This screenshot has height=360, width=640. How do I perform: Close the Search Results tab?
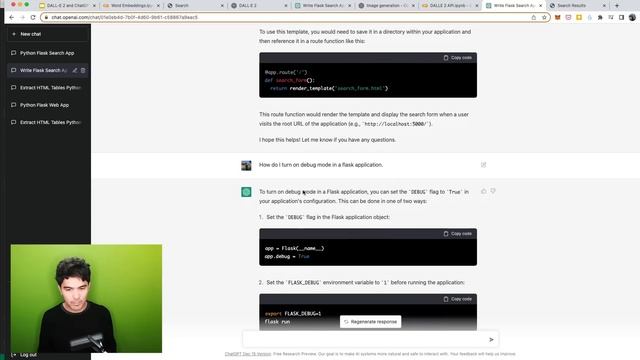[604, 6]
